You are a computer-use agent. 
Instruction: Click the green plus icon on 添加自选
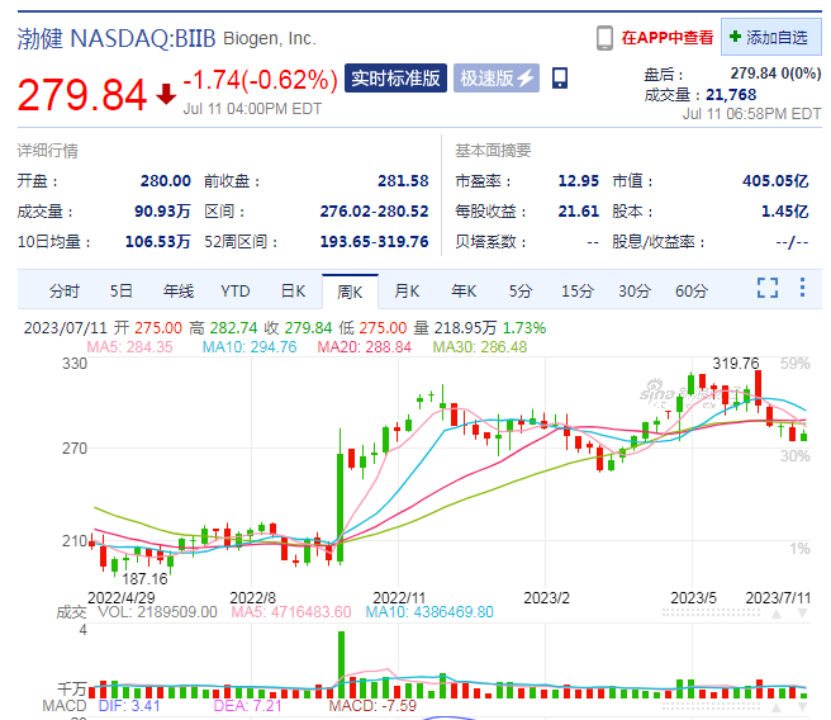pyautogui.click(x=735, y=37)
